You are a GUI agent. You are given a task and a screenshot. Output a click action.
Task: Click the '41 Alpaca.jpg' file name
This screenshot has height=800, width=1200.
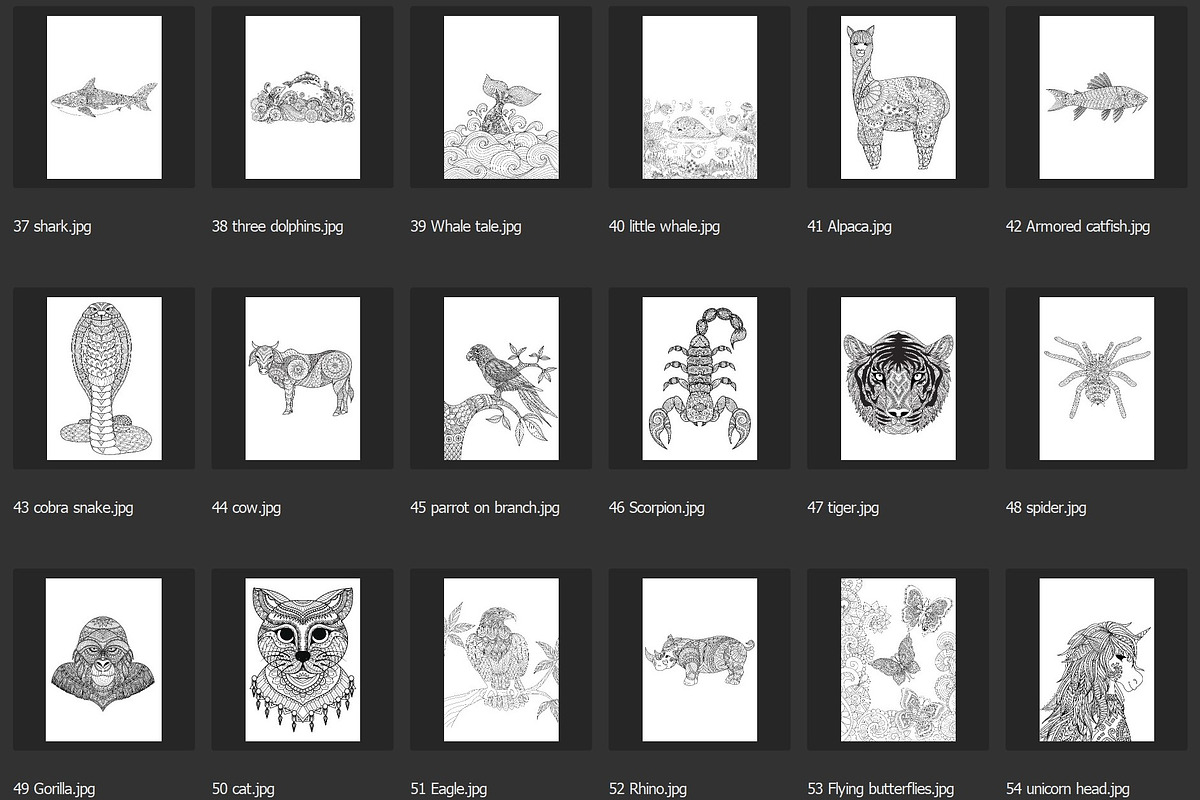(849, 227)
